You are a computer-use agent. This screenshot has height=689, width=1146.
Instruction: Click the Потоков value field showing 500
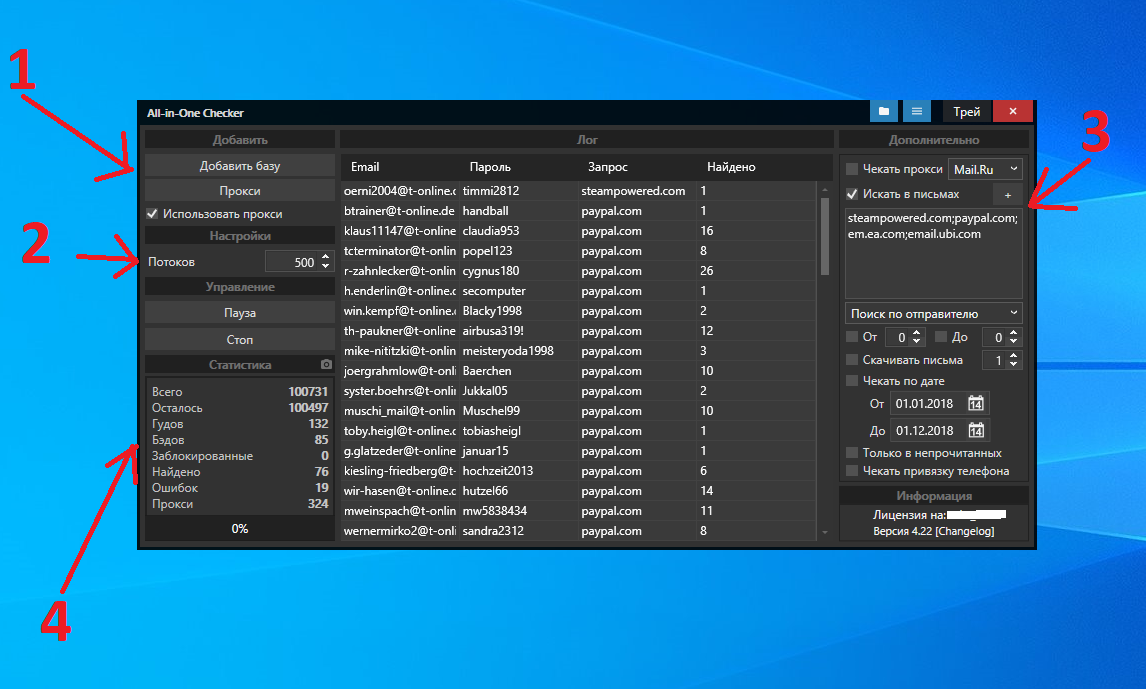coord(292,262)
